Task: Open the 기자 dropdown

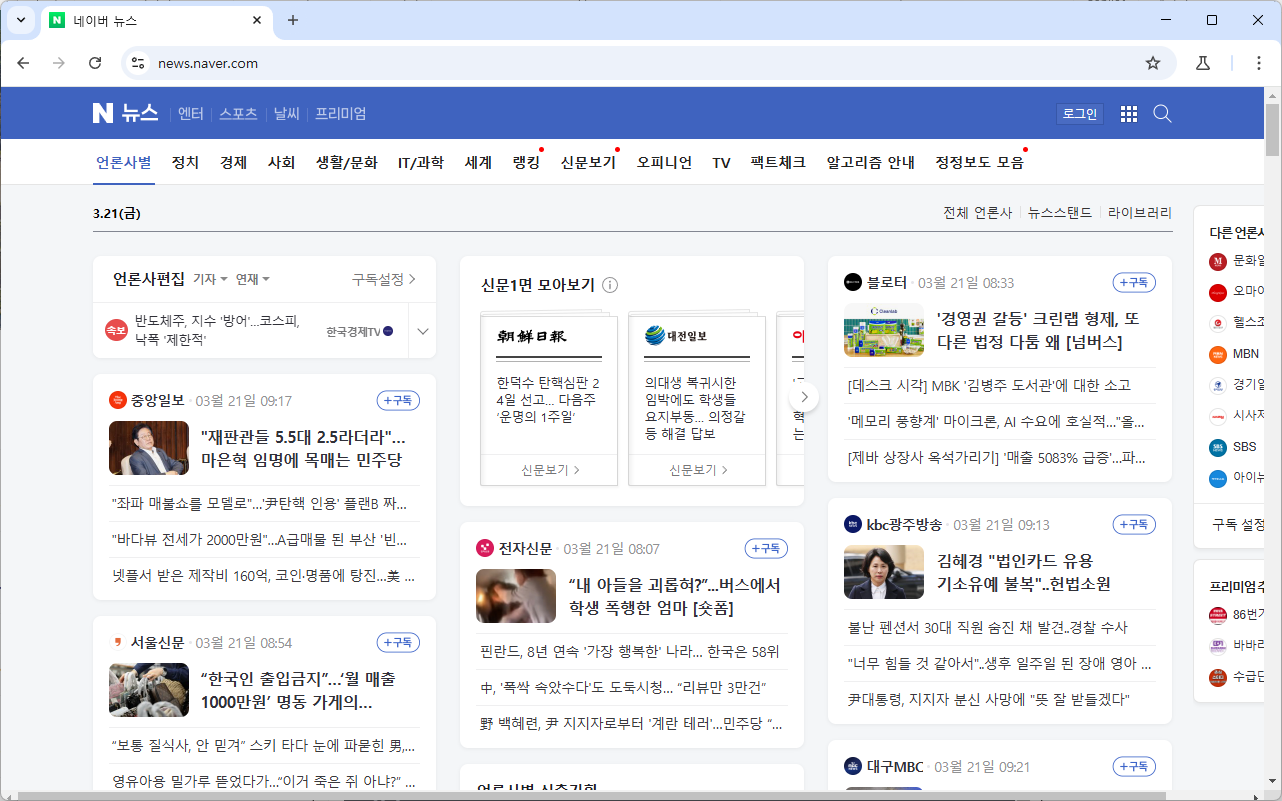Action: point(210,279)
